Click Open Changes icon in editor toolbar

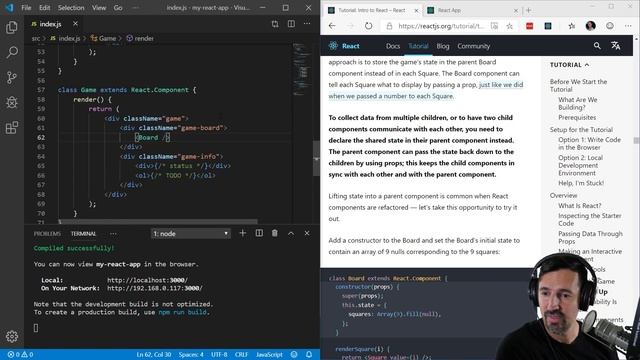pyautogui.click(x=275, y=24)
